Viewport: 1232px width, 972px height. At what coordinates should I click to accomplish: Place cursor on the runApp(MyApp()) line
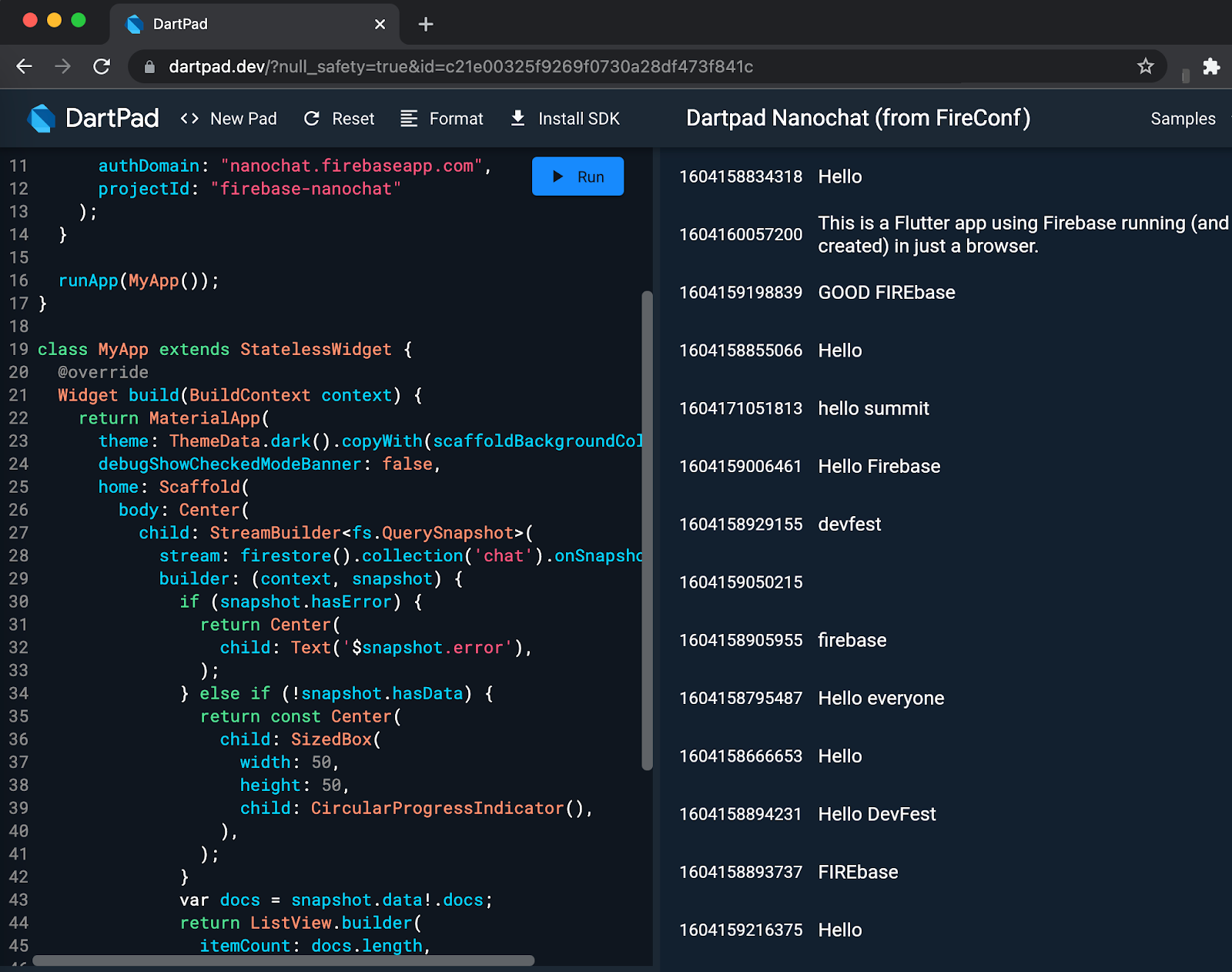pyautogui.click(x=139, y=280)
